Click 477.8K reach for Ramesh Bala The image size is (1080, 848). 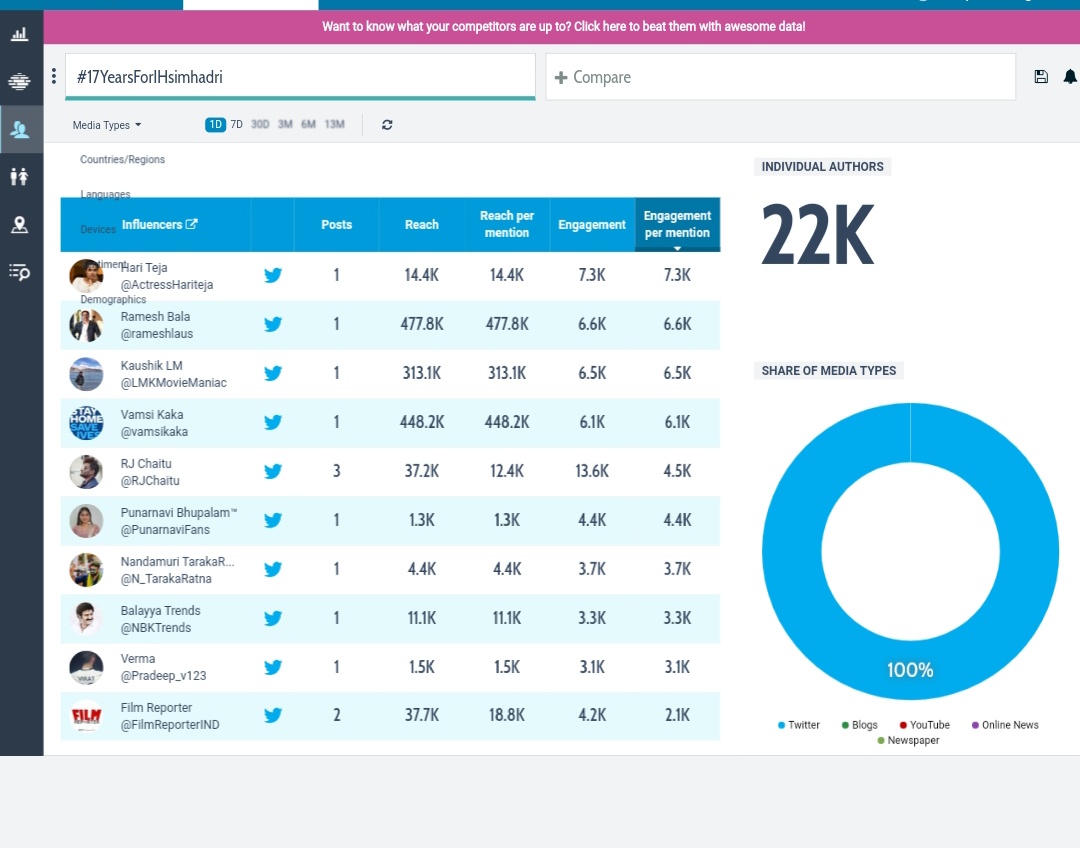tap(422, 324)
